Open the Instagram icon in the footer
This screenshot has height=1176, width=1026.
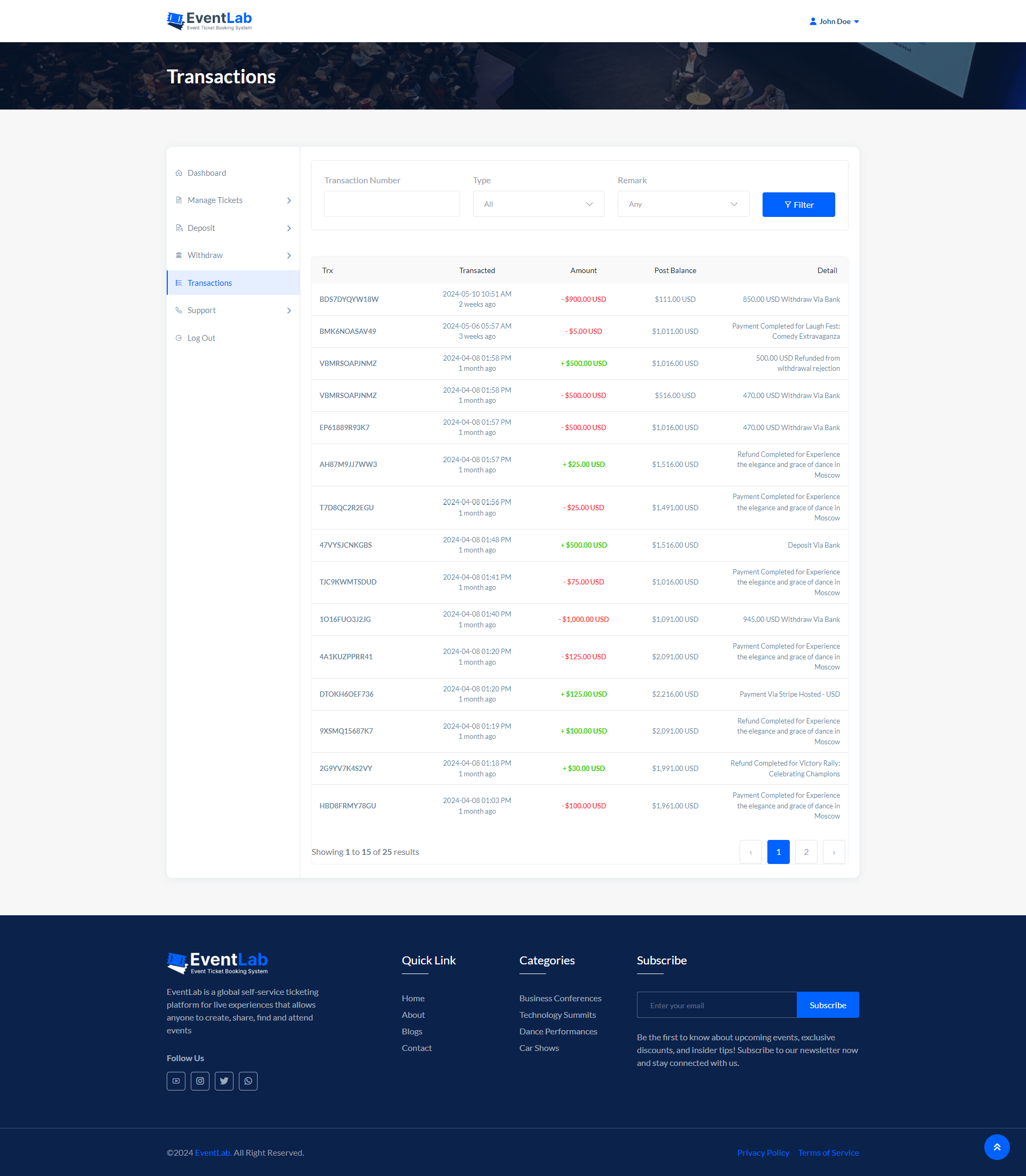point(200,1081)
